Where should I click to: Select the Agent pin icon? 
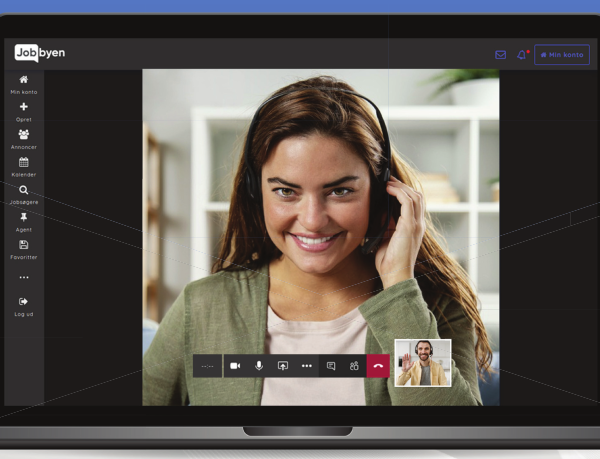tap(24, 222)
